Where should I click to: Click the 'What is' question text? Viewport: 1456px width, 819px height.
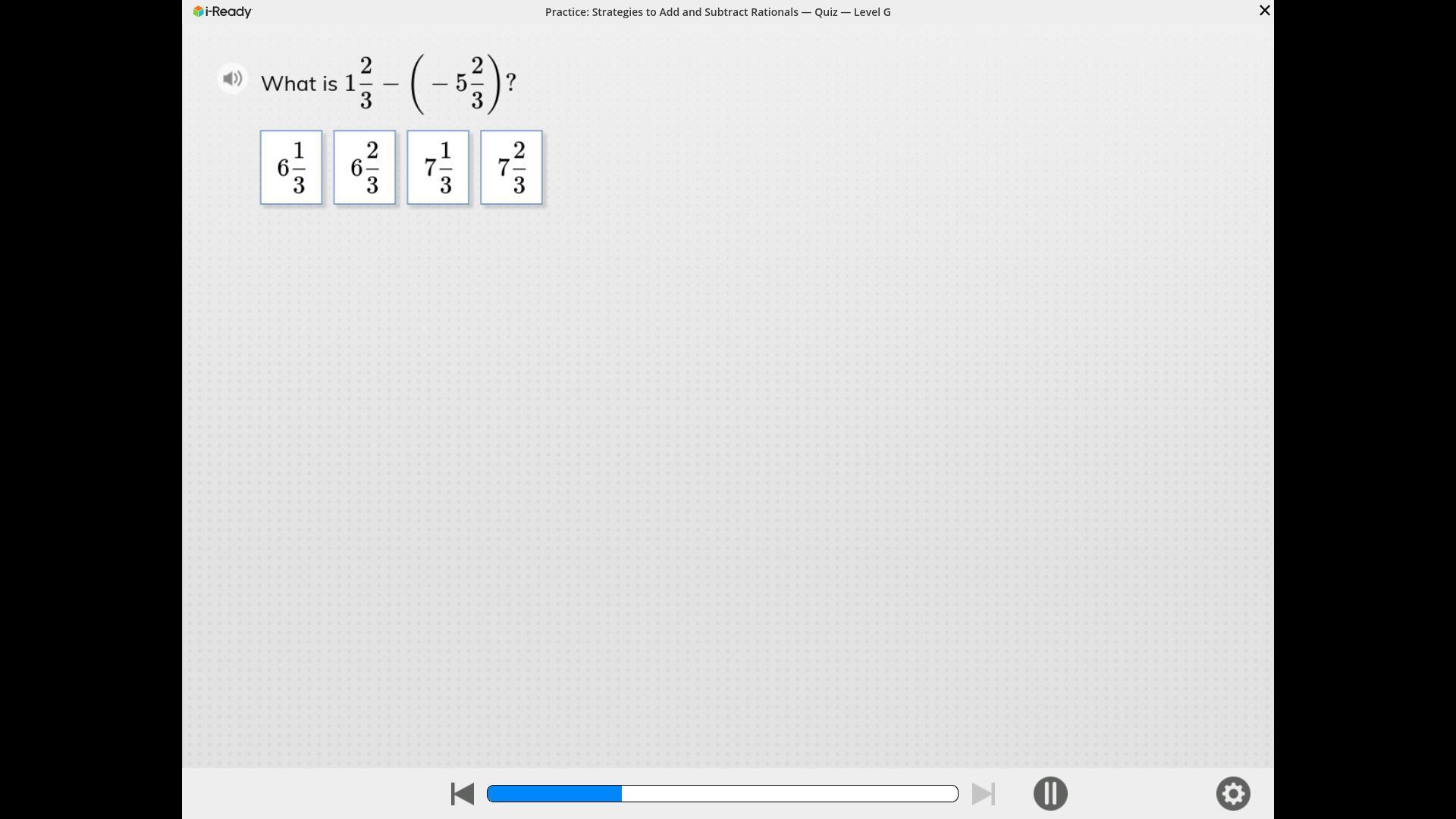click(x=299, y=83)
